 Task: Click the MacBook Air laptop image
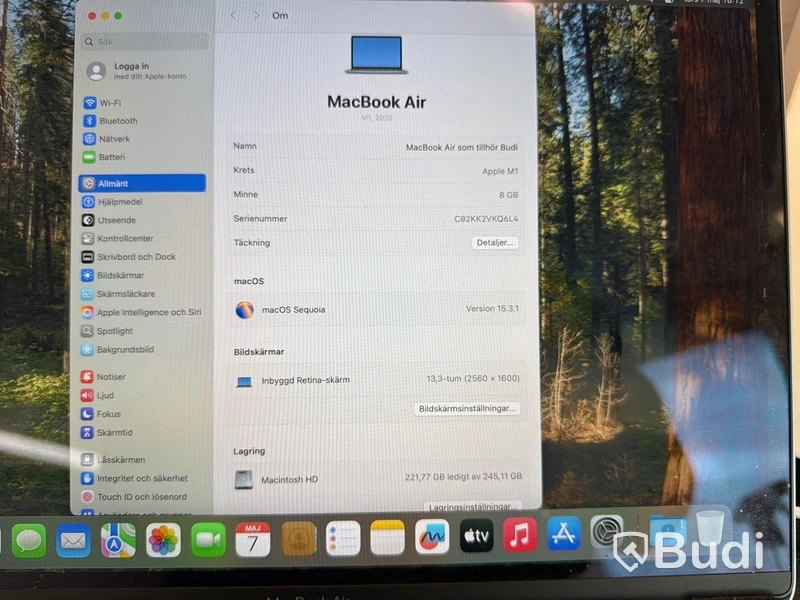[377, 55]
